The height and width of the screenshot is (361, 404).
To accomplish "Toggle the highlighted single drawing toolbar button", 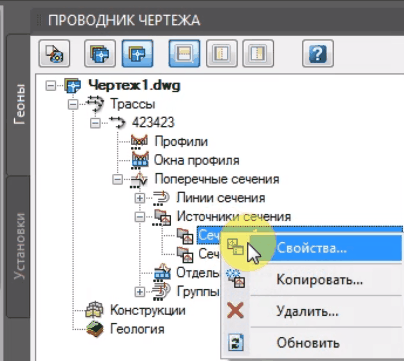I will tap(137, 53).
